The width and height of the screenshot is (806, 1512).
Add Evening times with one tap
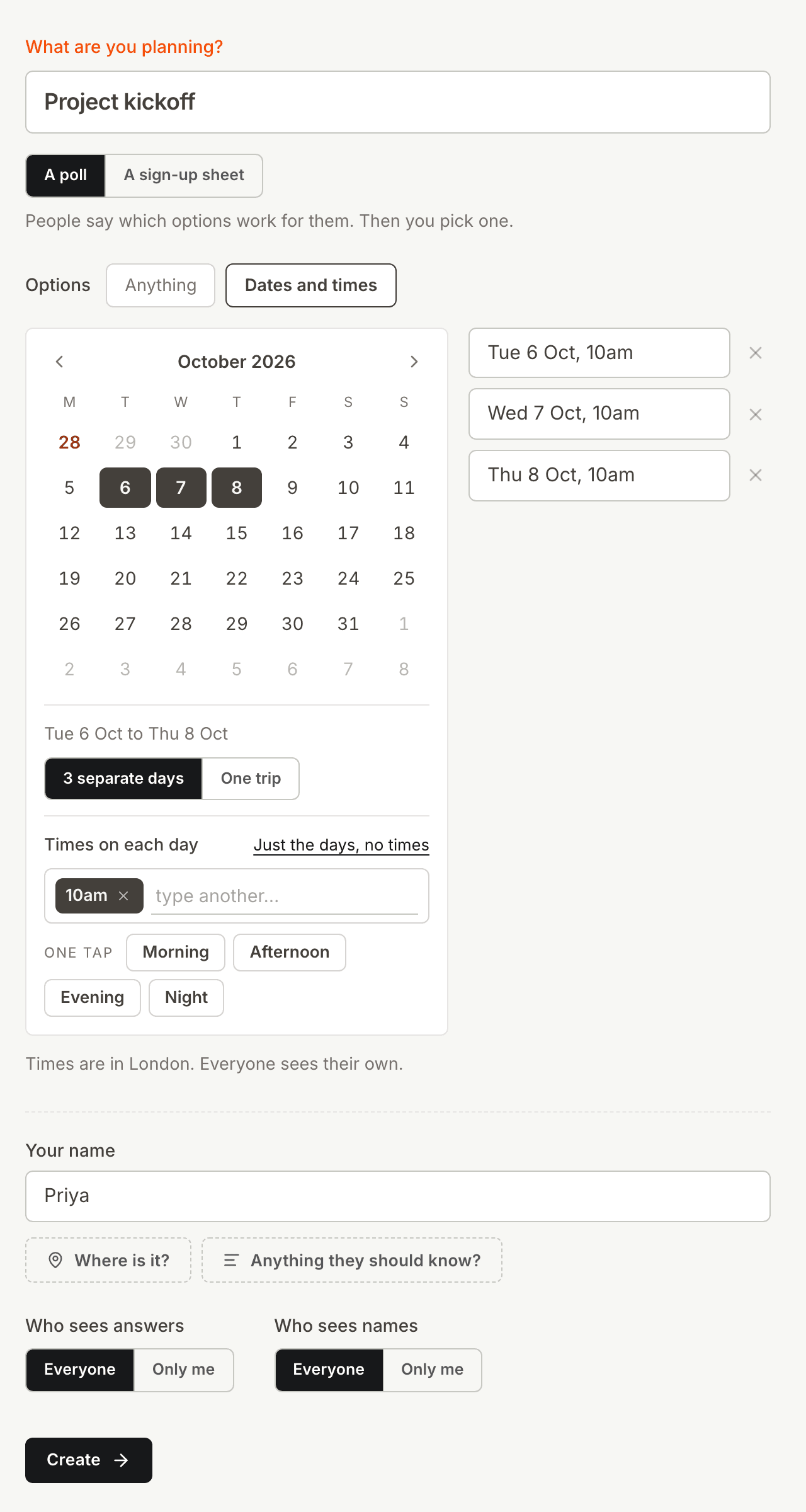tap(93, 998)
